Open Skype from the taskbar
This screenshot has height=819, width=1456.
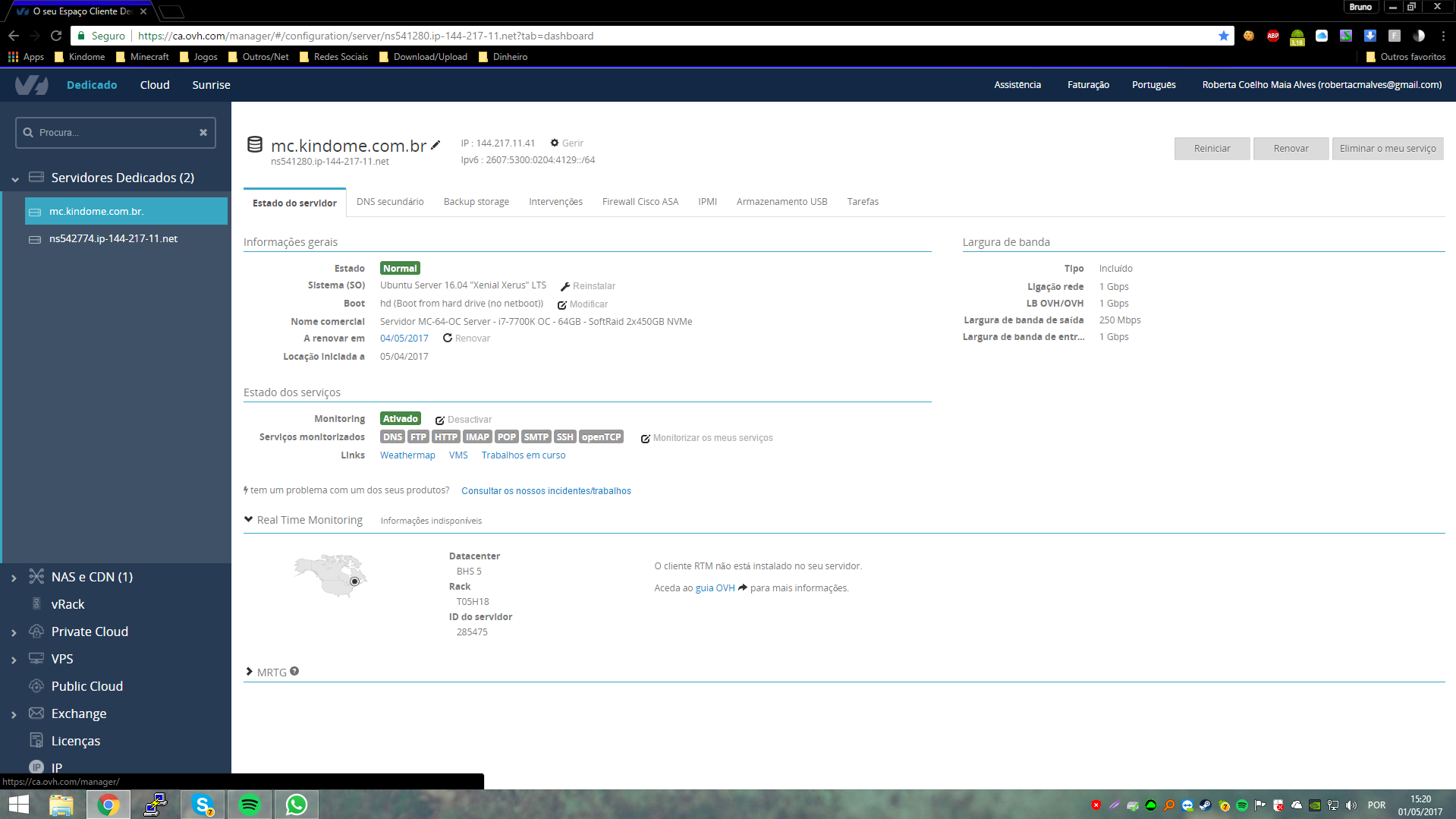point(203,805)
